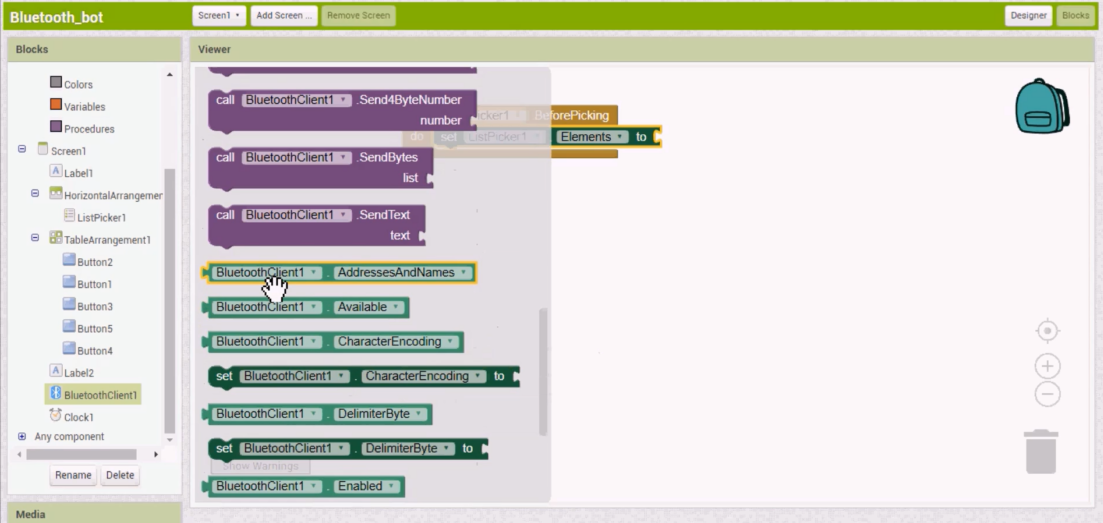The image size is (1103, 523).
Task: Open the backpack icon in the viewer
Action: coord(1042,106)
